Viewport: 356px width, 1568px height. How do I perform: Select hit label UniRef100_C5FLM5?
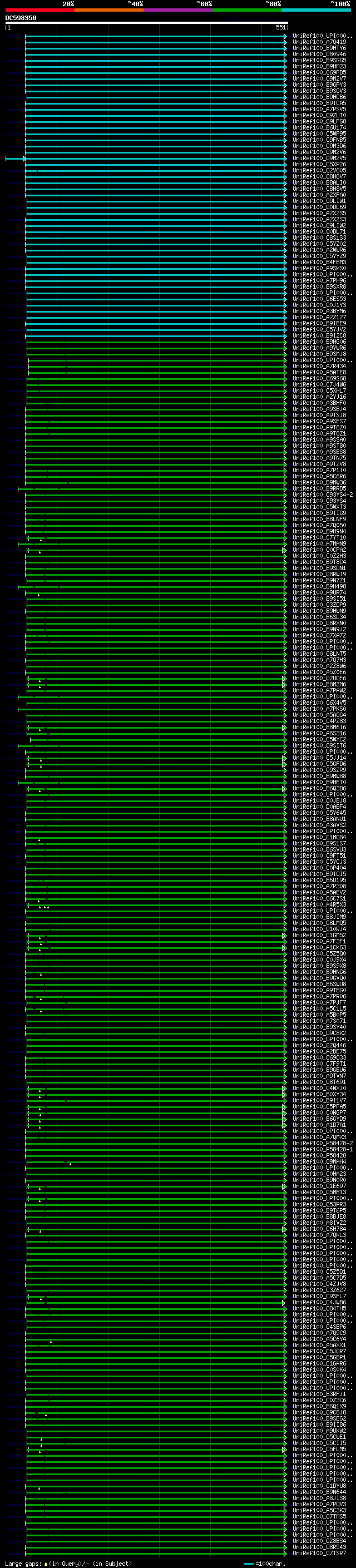319,1449
